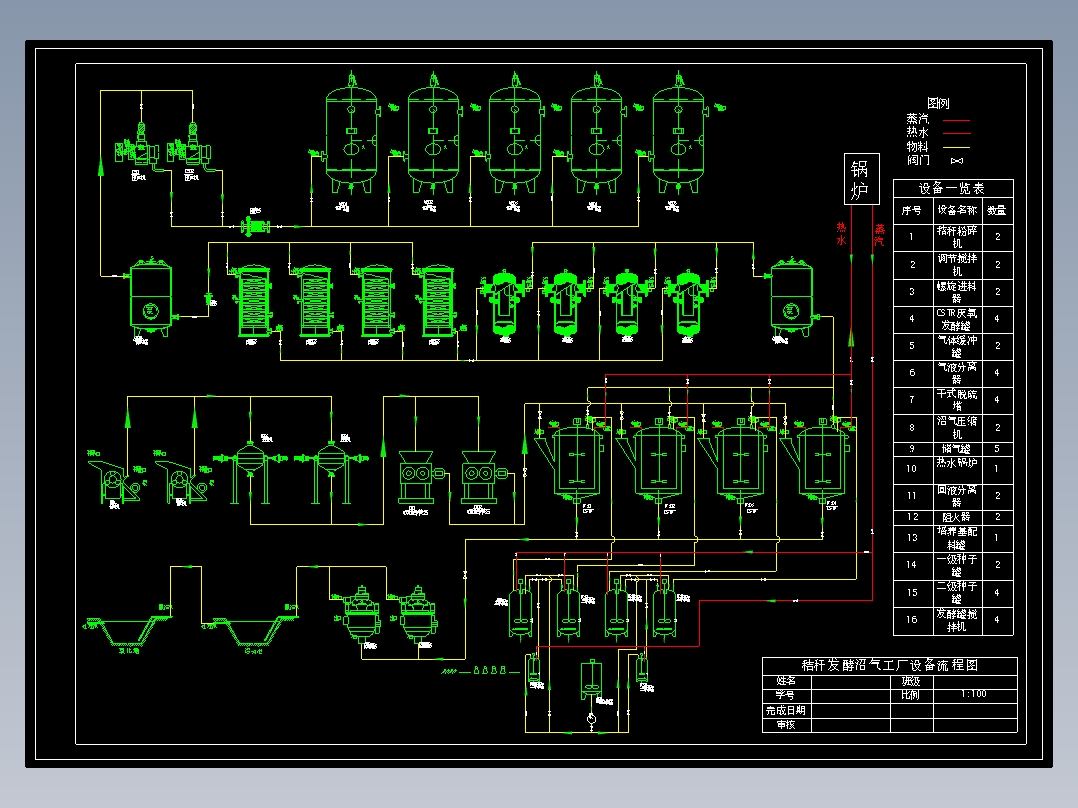Image resolution: width=1078 pixels, height=808 pixels.
Task: Select the 设备名称 column header
Action: tap(957, 210)
